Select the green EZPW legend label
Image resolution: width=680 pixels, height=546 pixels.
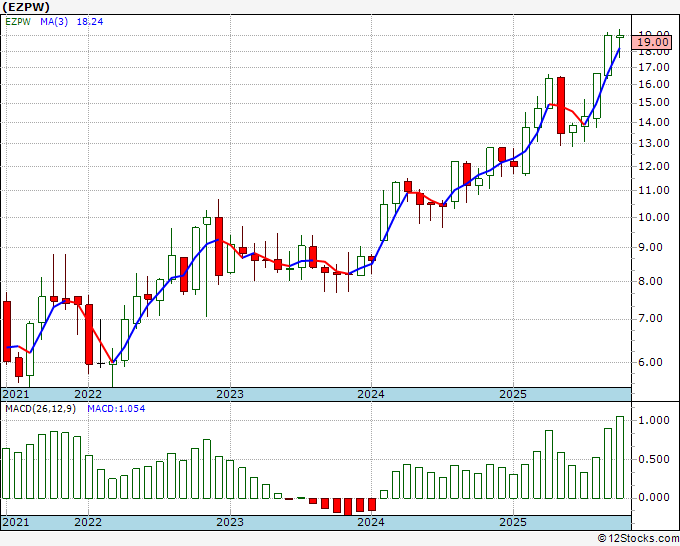(18, 22)
